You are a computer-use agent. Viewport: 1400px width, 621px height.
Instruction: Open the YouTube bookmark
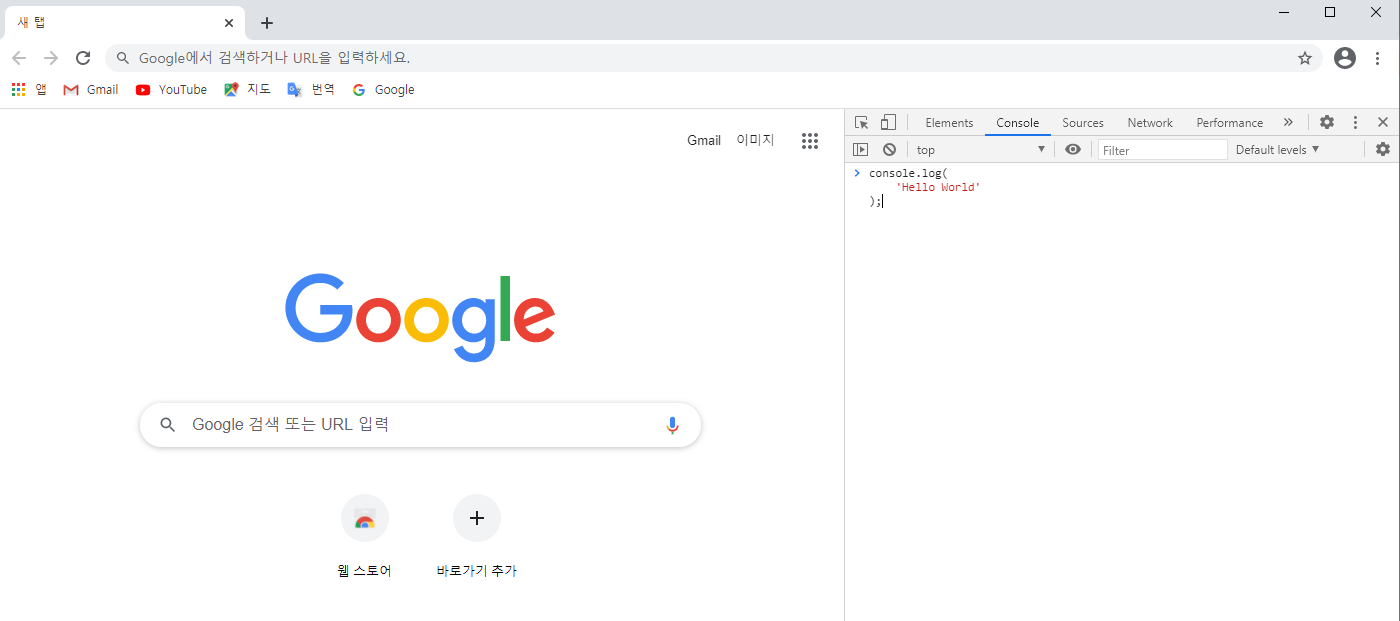171,90
